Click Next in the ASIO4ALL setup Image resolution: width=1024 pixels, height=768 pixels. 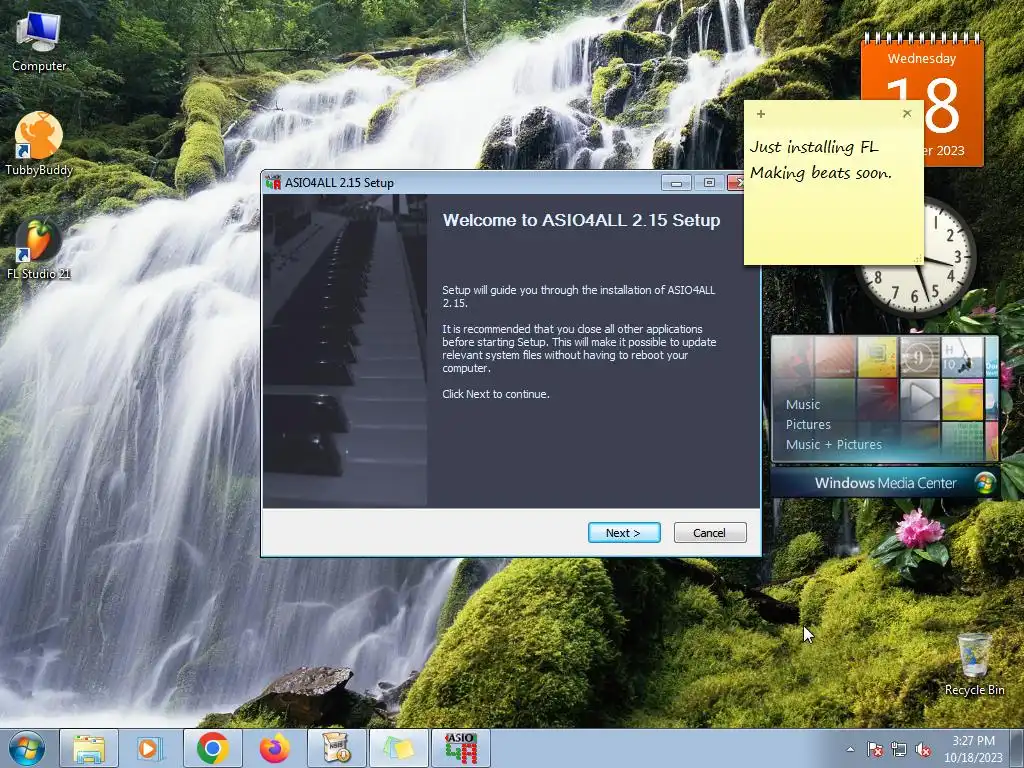click(x=624, y=533)
